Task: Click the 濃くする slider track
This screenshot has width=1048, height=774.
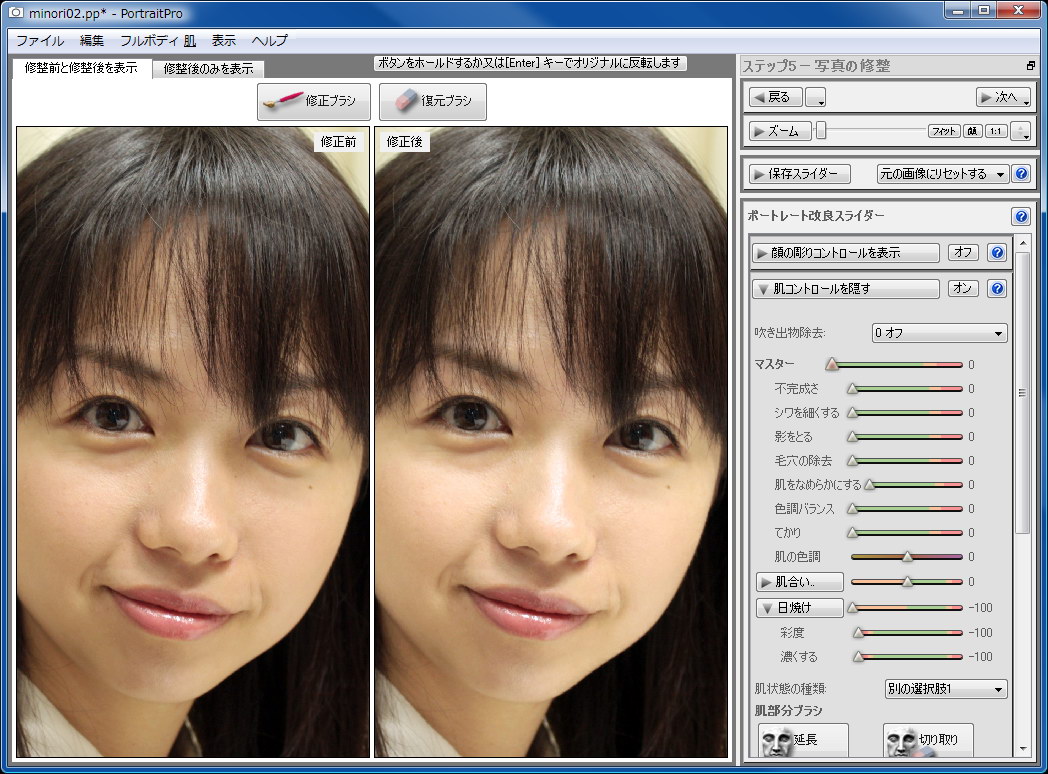Action: coord(909,656)
